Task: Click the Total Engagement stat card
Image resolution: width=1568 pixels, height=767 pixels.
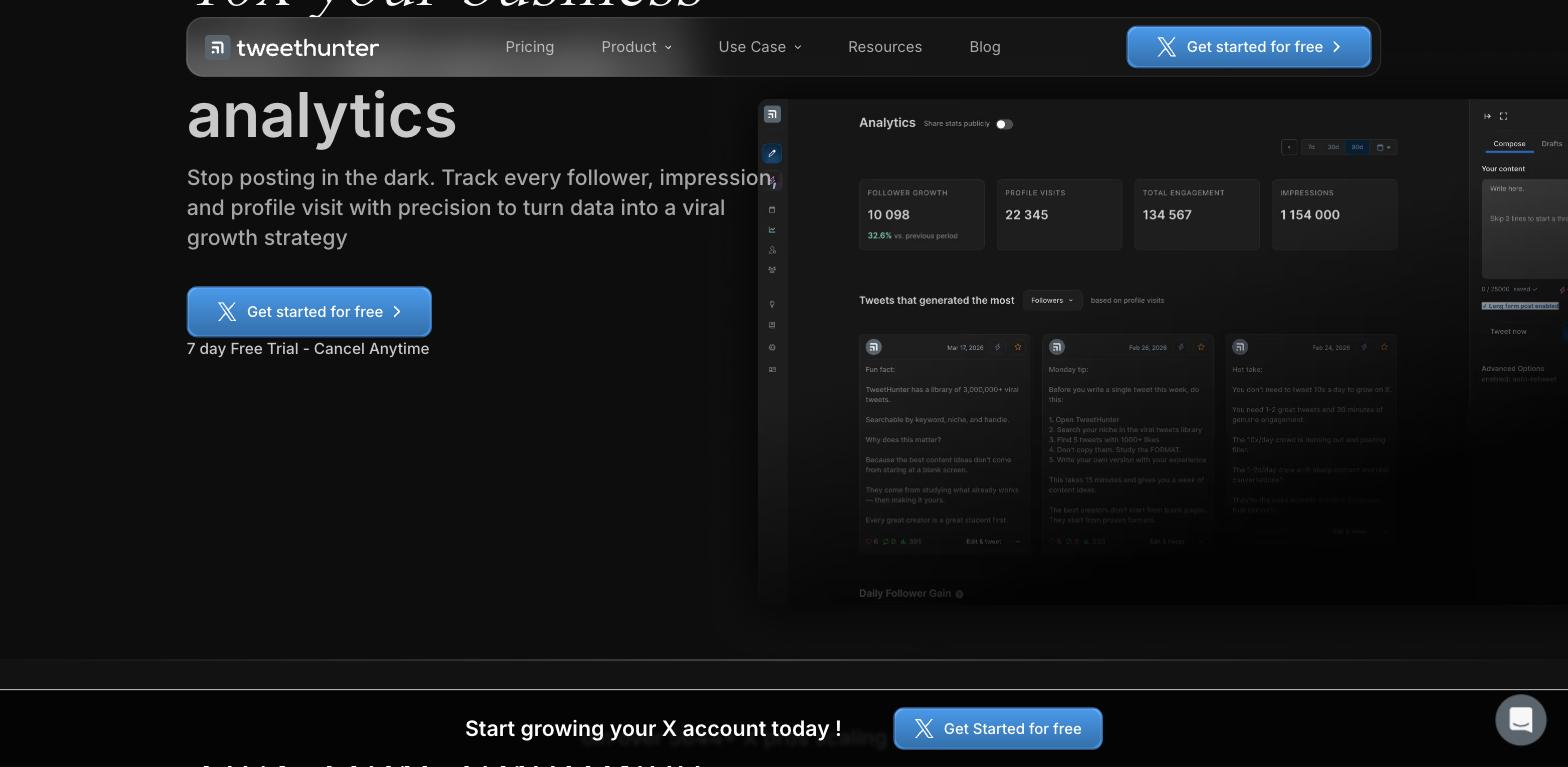Action: tap(1197, 215)
